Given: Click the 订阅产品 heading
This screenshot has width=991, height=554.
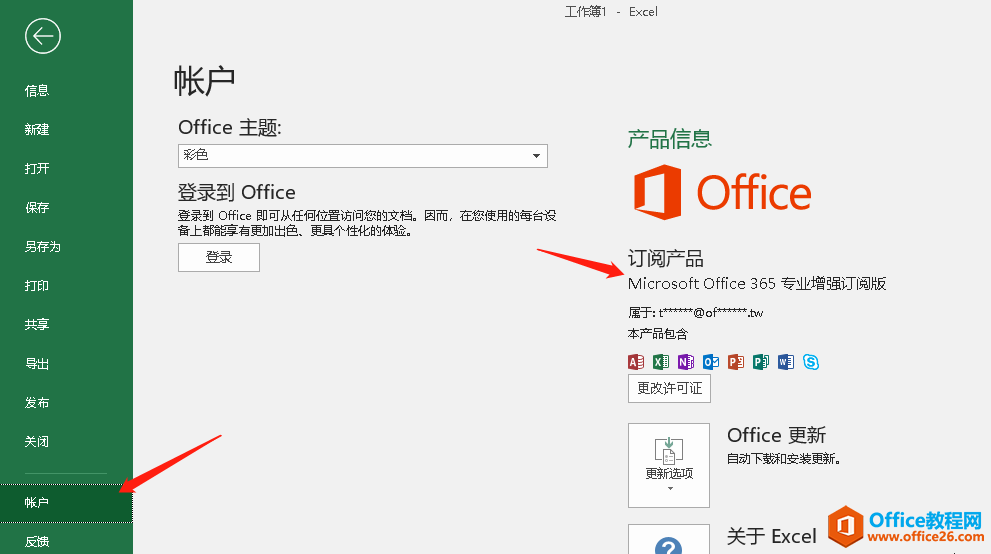Looking at the screenshot, I should click(666, 258).
